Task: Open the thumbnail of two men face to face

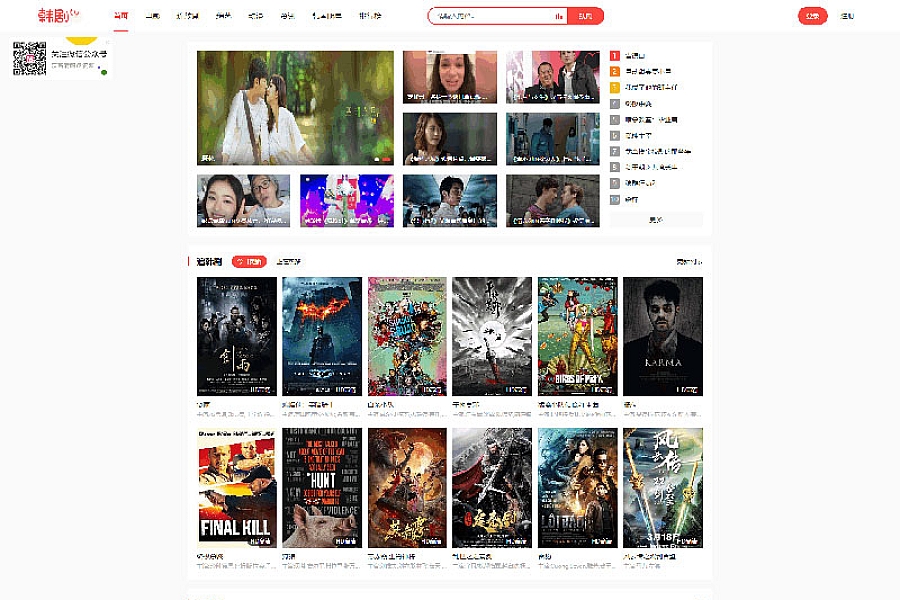Action: 553,201
